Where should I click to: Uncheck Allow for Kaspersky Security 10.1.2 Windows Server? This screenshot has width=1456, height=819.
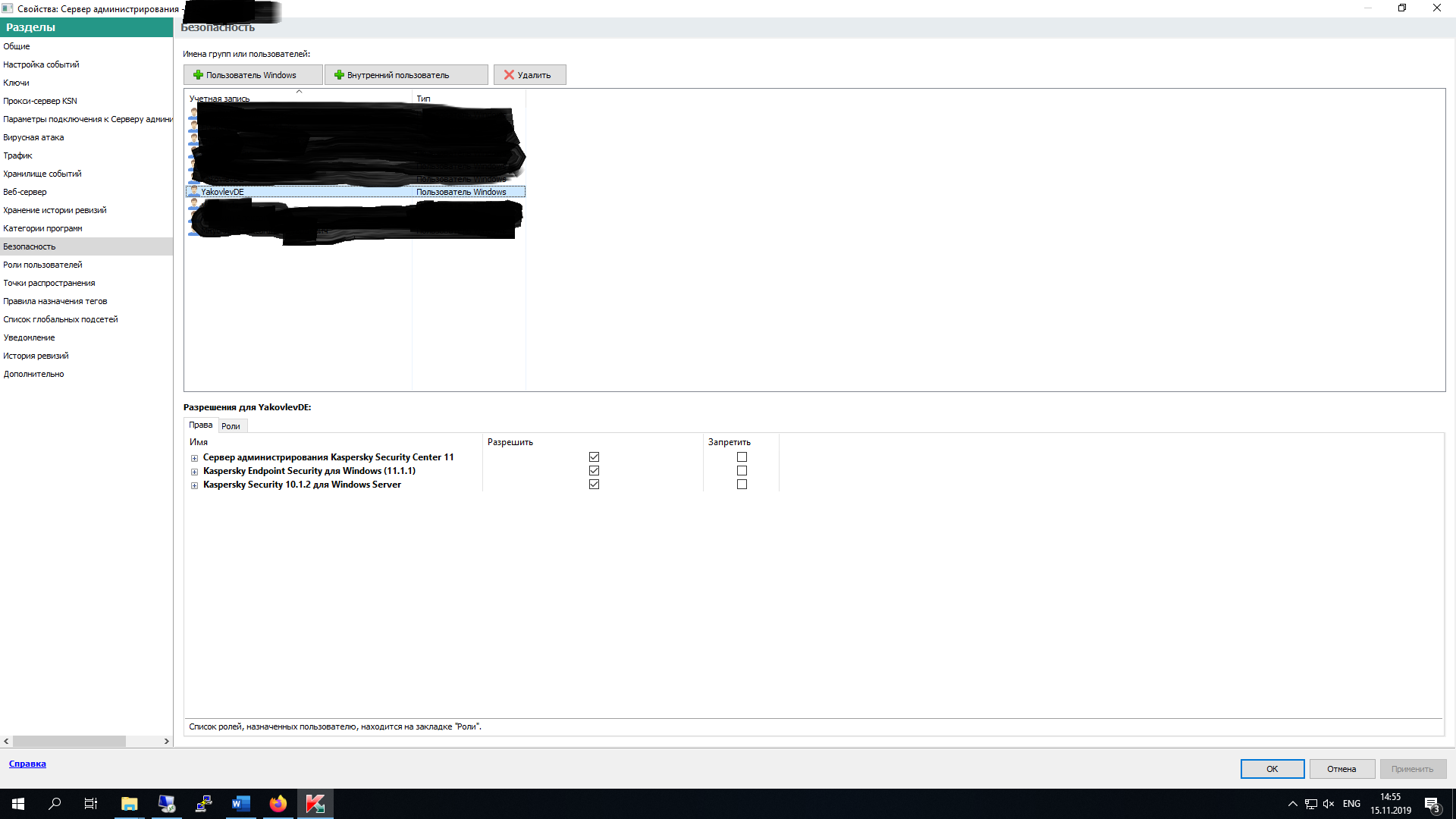(594, 485)
